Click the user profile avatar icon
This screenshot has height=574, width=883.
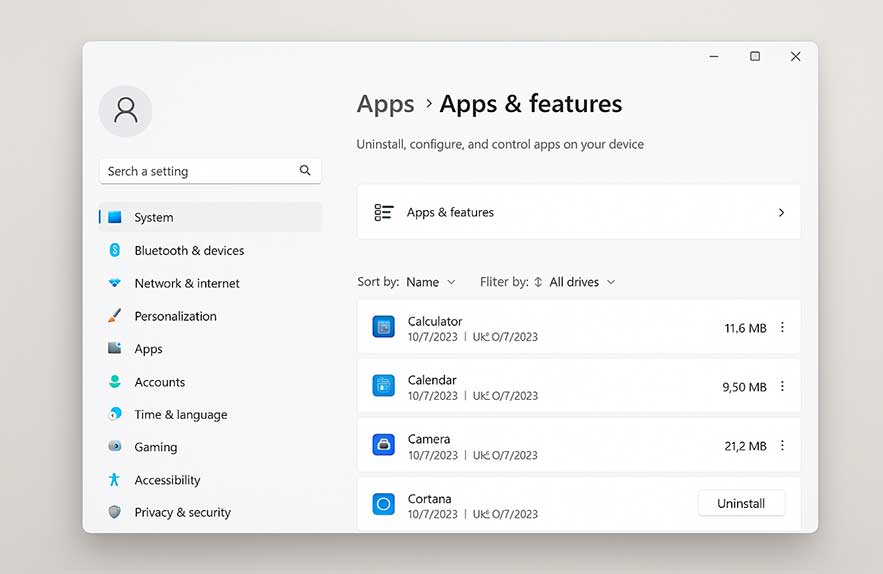[126, 110]
